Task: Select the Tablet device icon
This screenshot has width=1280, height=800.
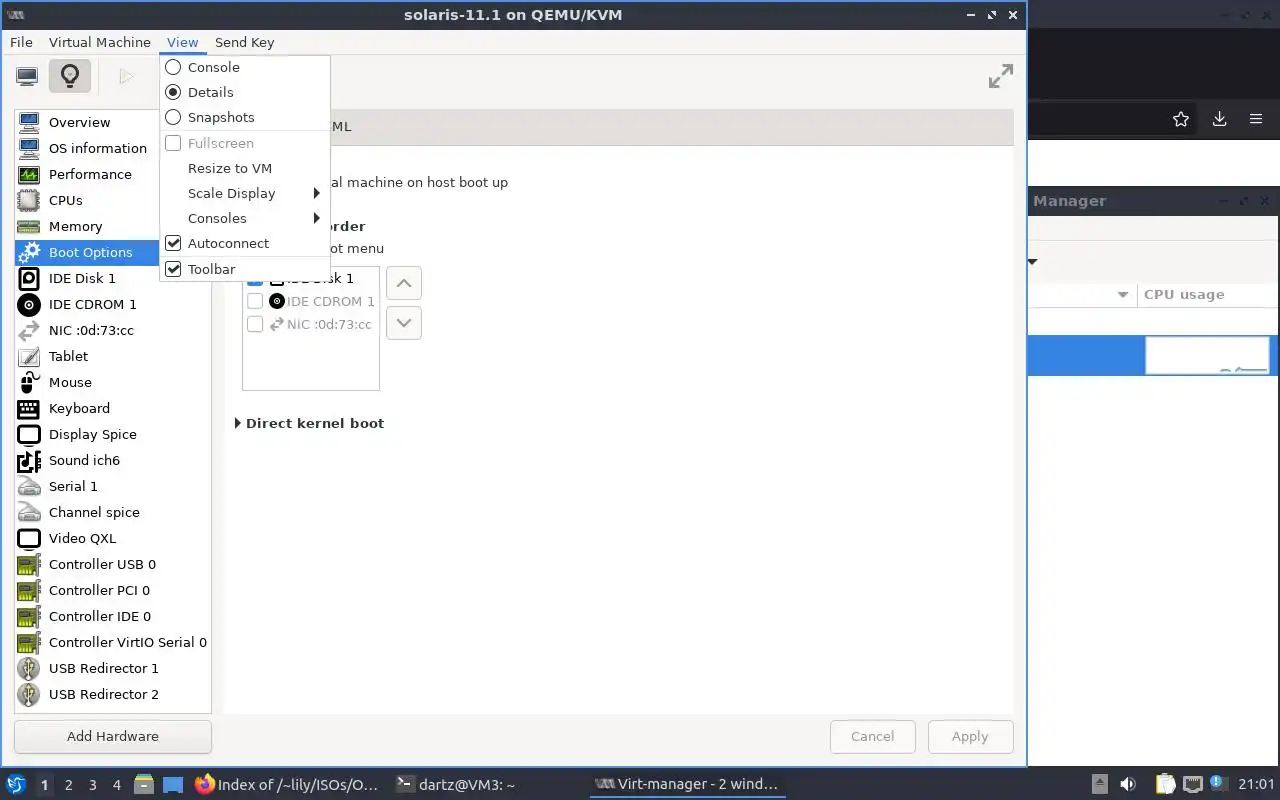Action: point(29,356)
